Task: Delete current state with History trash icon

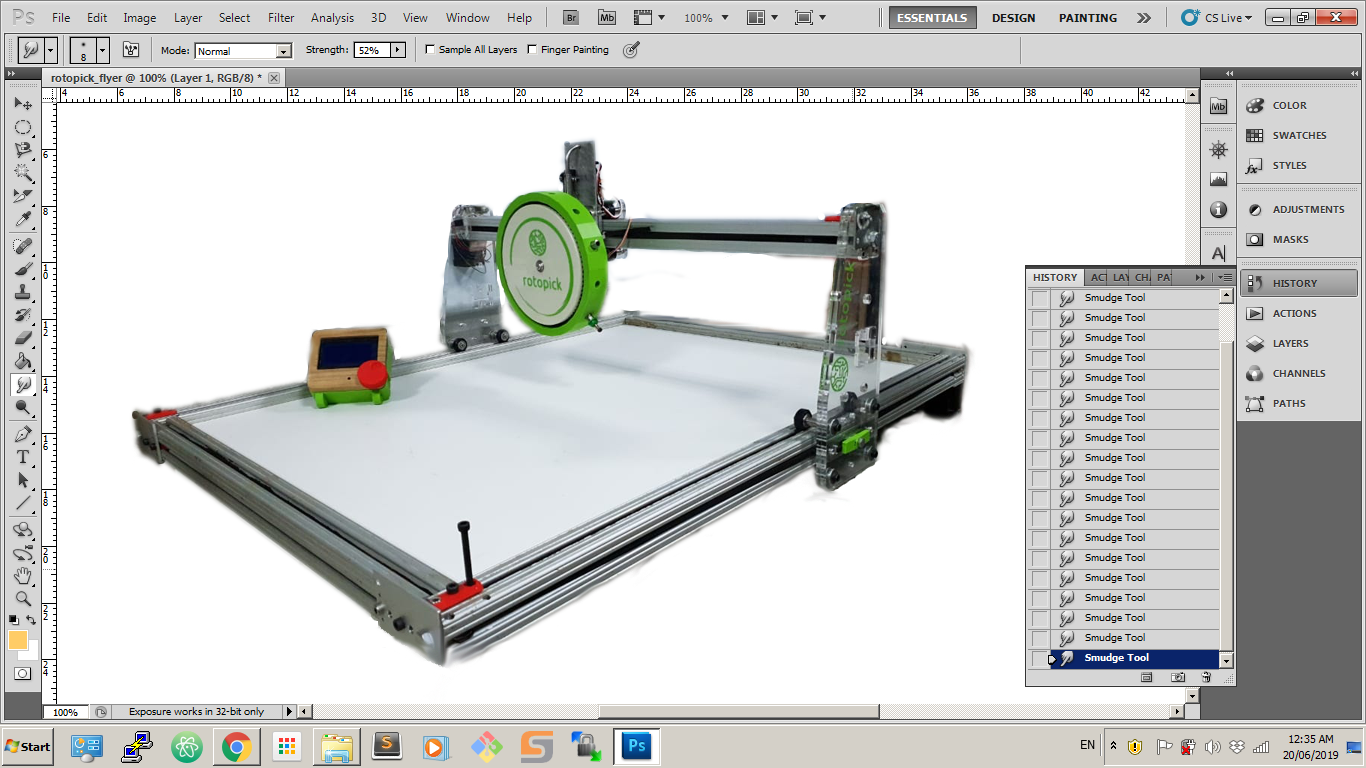Action: pos(1206,677)
